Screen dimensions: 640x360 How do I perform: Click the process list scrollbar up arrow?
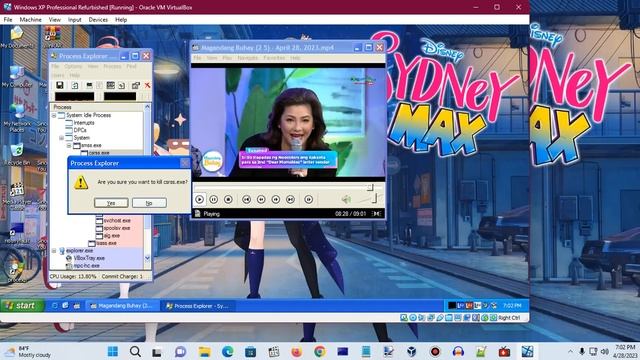pyautogui.click(x=147, y=107)
